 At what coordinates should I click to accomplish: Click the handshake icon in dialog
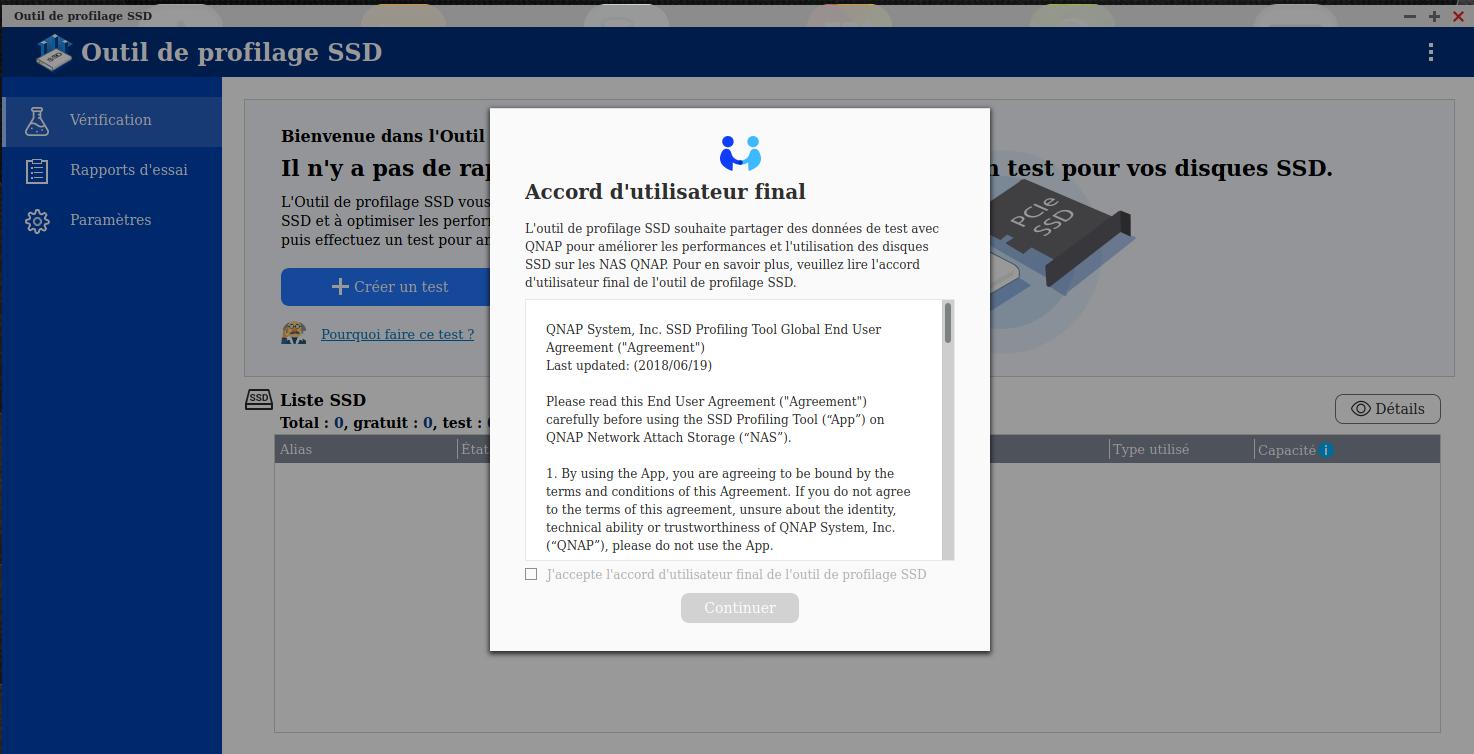(x=740, y=153)
